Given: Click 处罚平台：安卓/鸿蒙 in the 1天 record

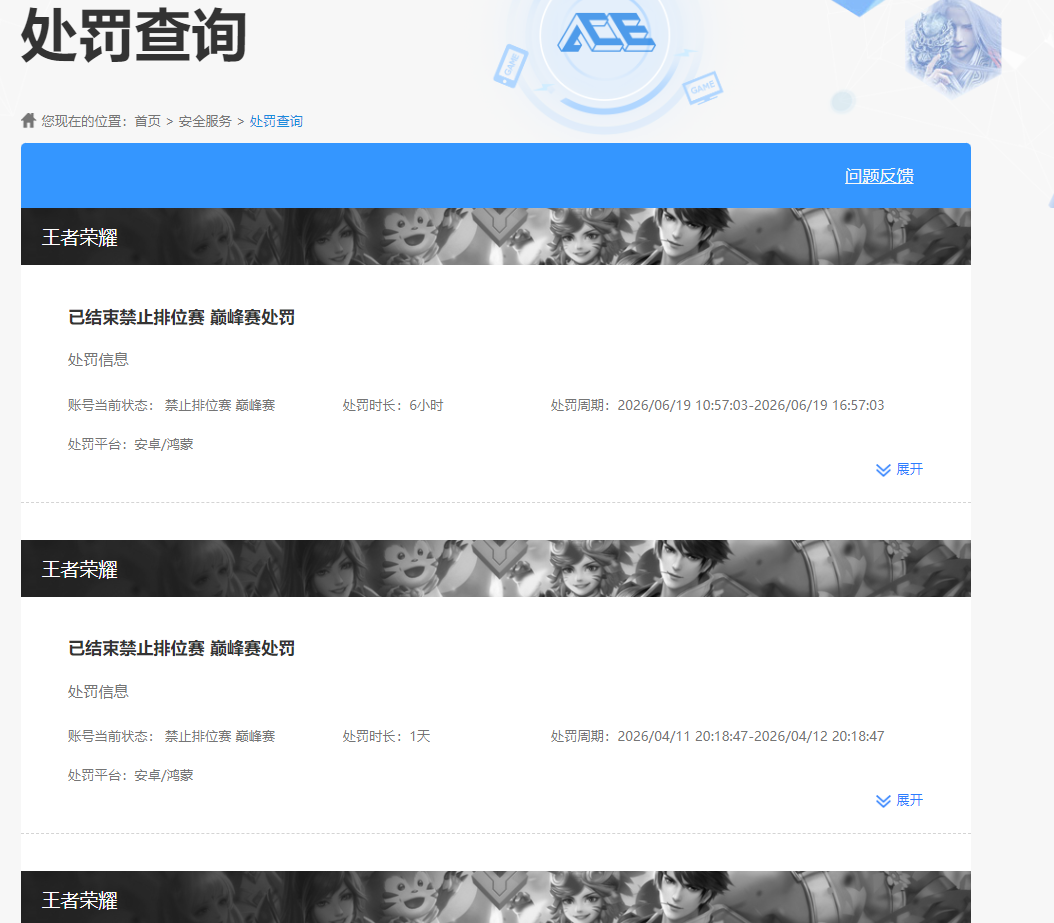Looking at the screenshot, I should pyautogui.click(x=130, y=775).
